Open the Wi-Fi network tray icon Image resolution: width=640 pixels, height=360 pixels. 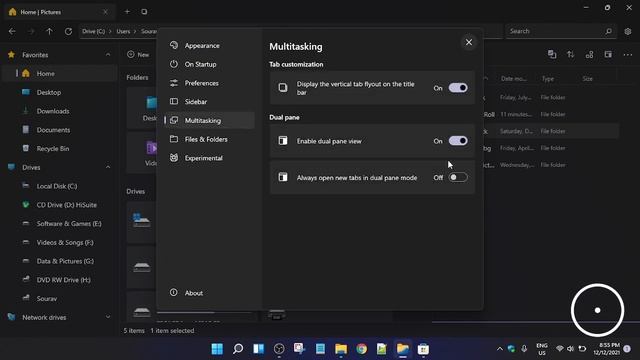[560, 349]
